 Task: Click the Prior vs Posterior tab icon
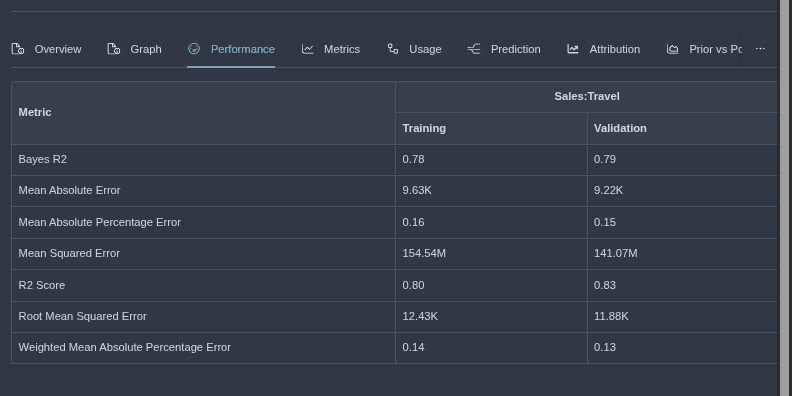(673, 49)
